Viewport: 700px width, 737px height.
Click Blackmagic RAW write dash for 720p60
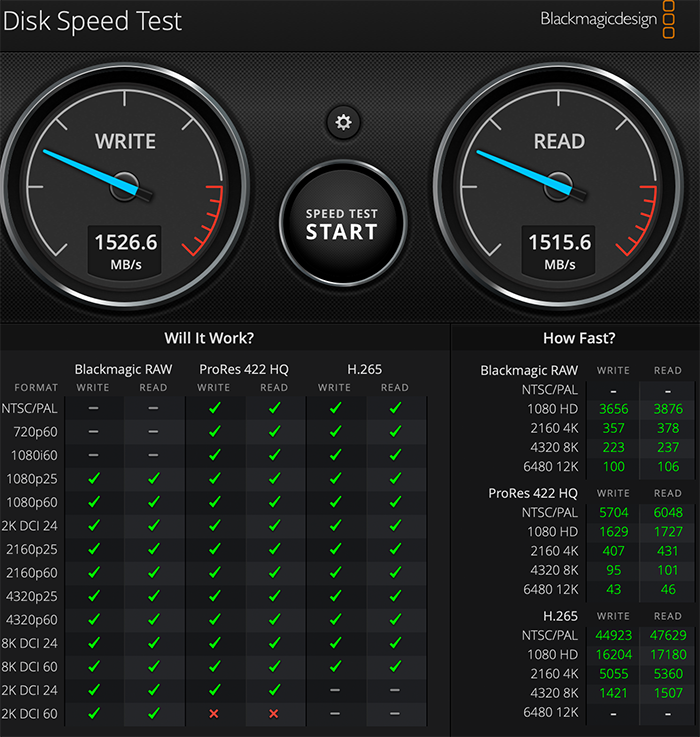point(94,431)
